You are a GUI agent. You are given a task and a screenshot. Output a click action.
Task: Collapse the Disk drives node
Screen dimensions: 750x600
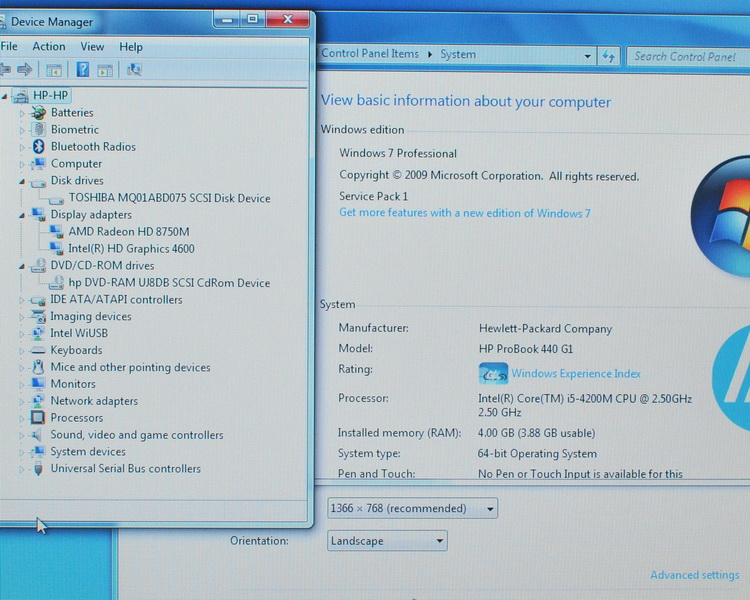click(22, 182)
